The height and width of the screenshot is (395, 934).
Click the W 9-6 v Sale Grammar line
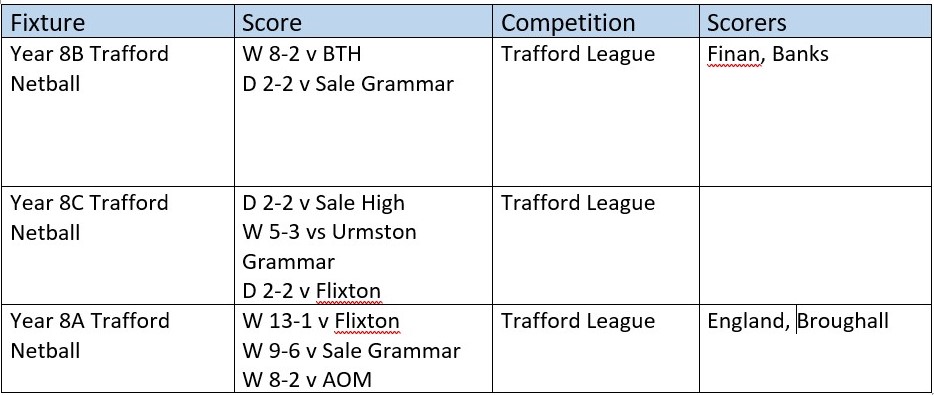[x=351, y=351]
